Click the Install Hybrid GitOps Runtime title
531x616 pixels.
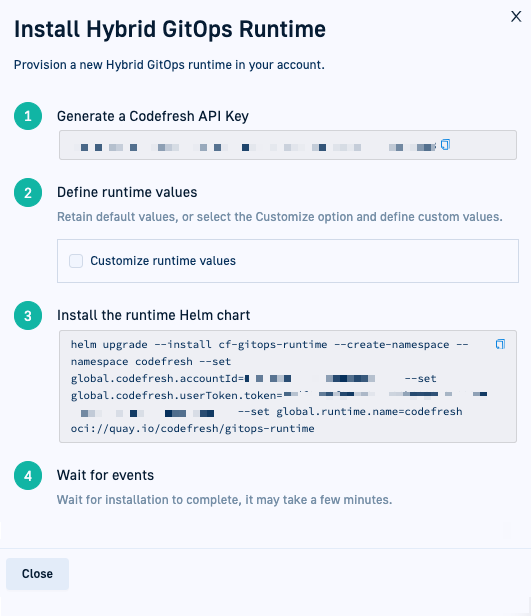(x=170, y=29)
